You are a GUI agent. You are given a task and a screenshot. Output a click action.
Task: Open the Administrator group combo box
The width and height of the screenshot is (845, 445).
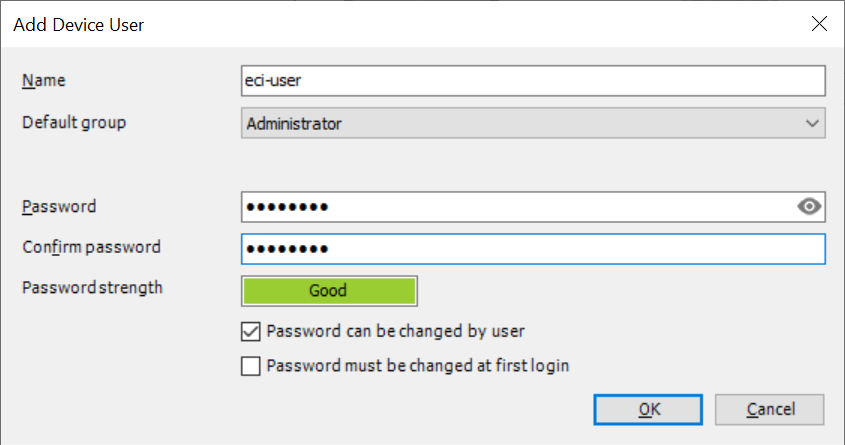[533, 123]
